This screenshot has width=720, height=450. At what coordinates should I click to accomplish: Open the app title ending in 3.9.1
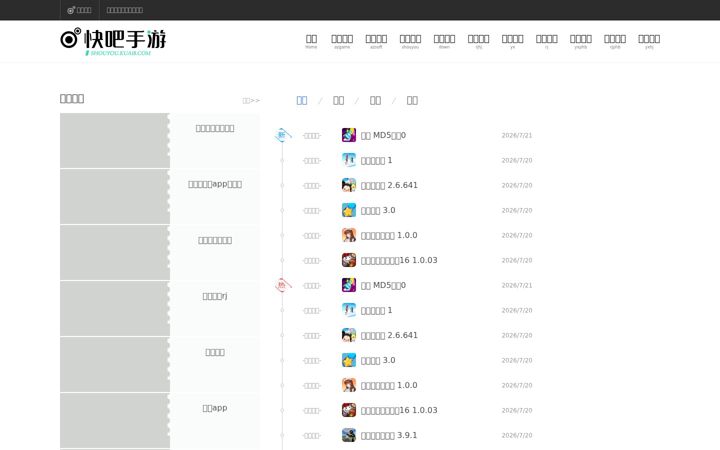click(389, 435)
